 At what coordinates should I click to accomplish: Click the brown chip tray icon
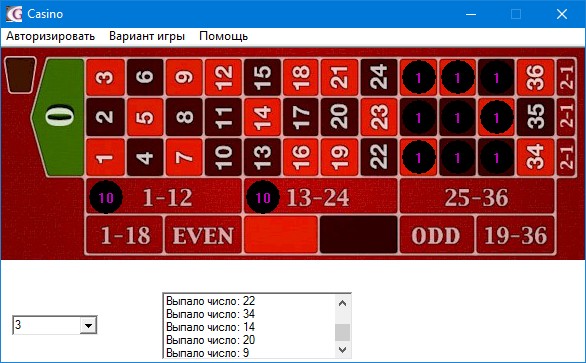tap(21, 75)
